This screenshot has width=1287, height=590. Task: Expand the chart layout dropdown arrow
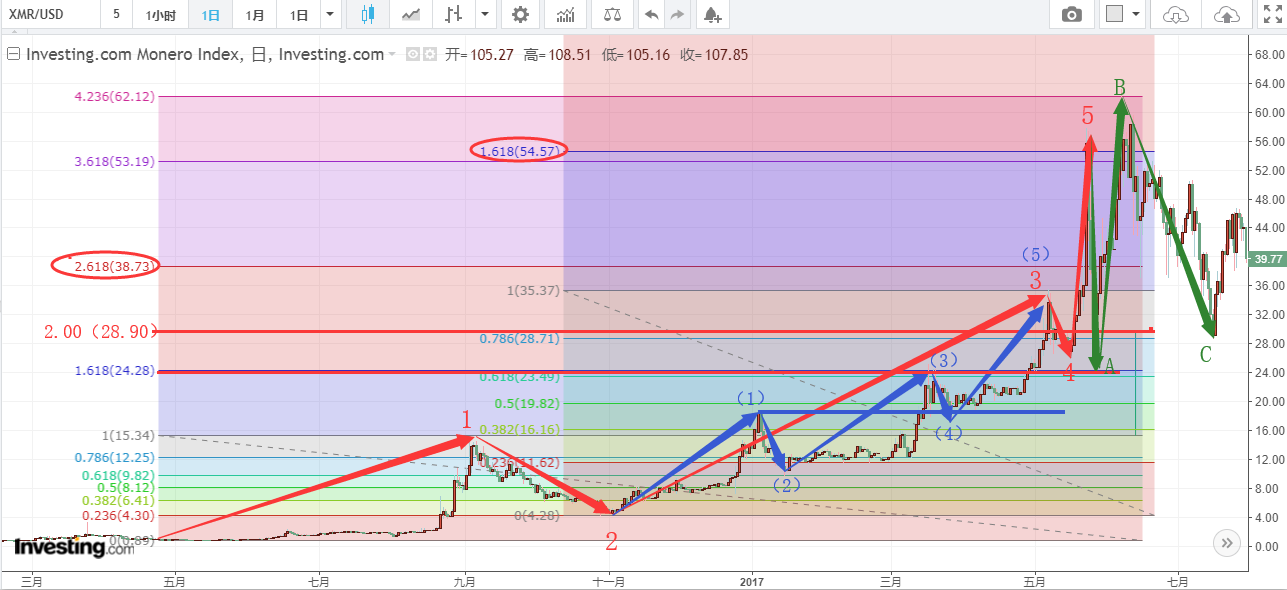[x=1137, y=14]
